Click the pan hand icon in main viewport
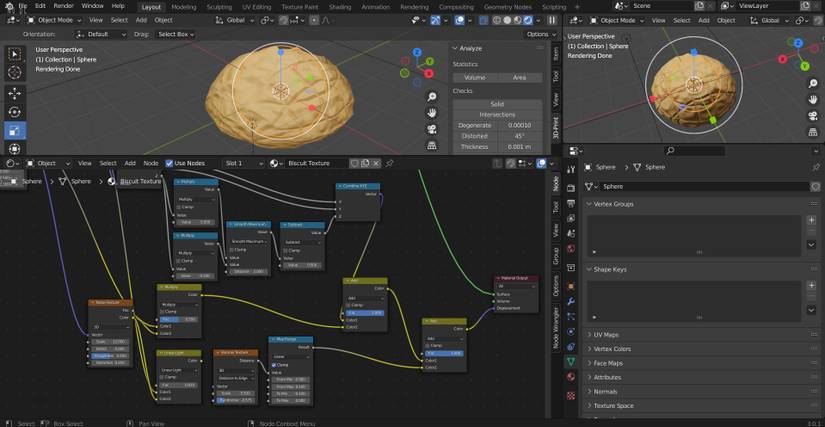Image resolution: width=825 pixels, height=427 pixels. (432, 113)
